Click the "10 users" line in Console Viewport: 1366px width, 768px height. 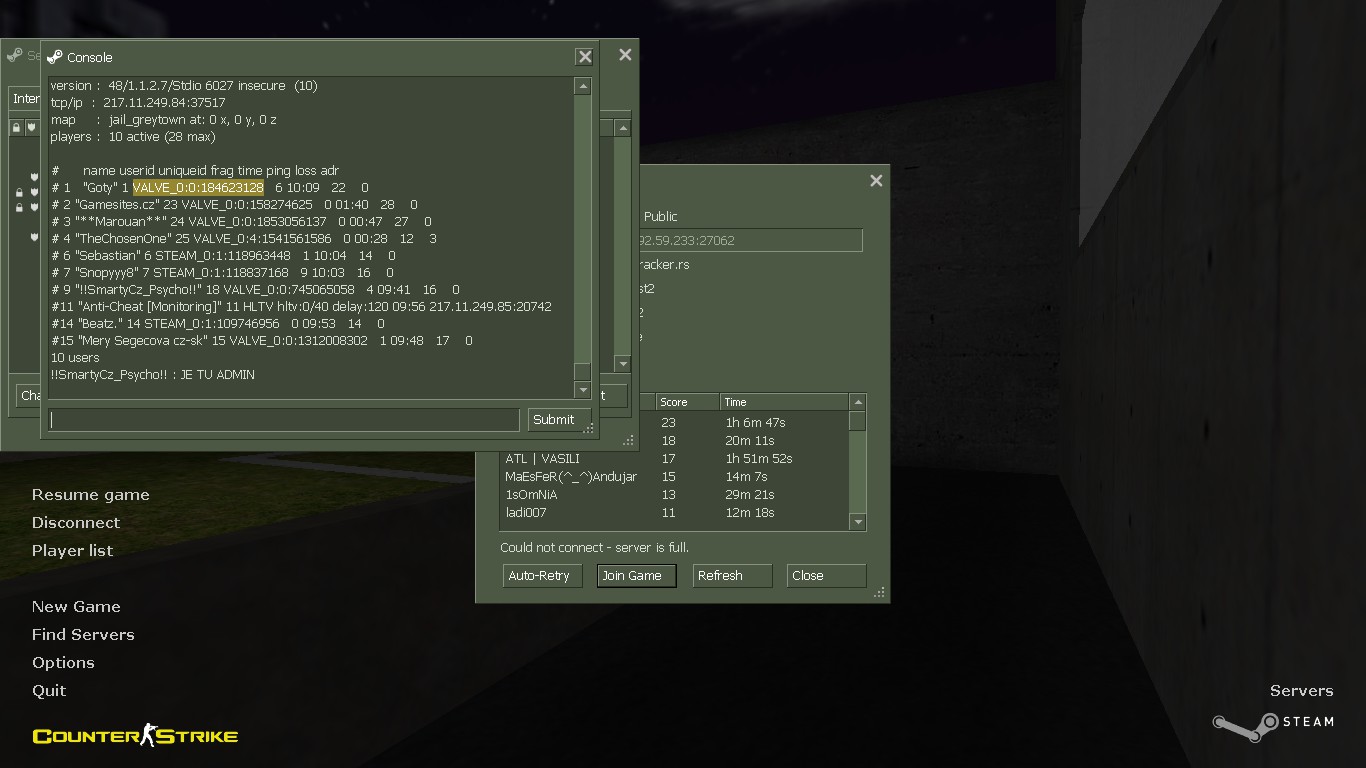(75, 358)
